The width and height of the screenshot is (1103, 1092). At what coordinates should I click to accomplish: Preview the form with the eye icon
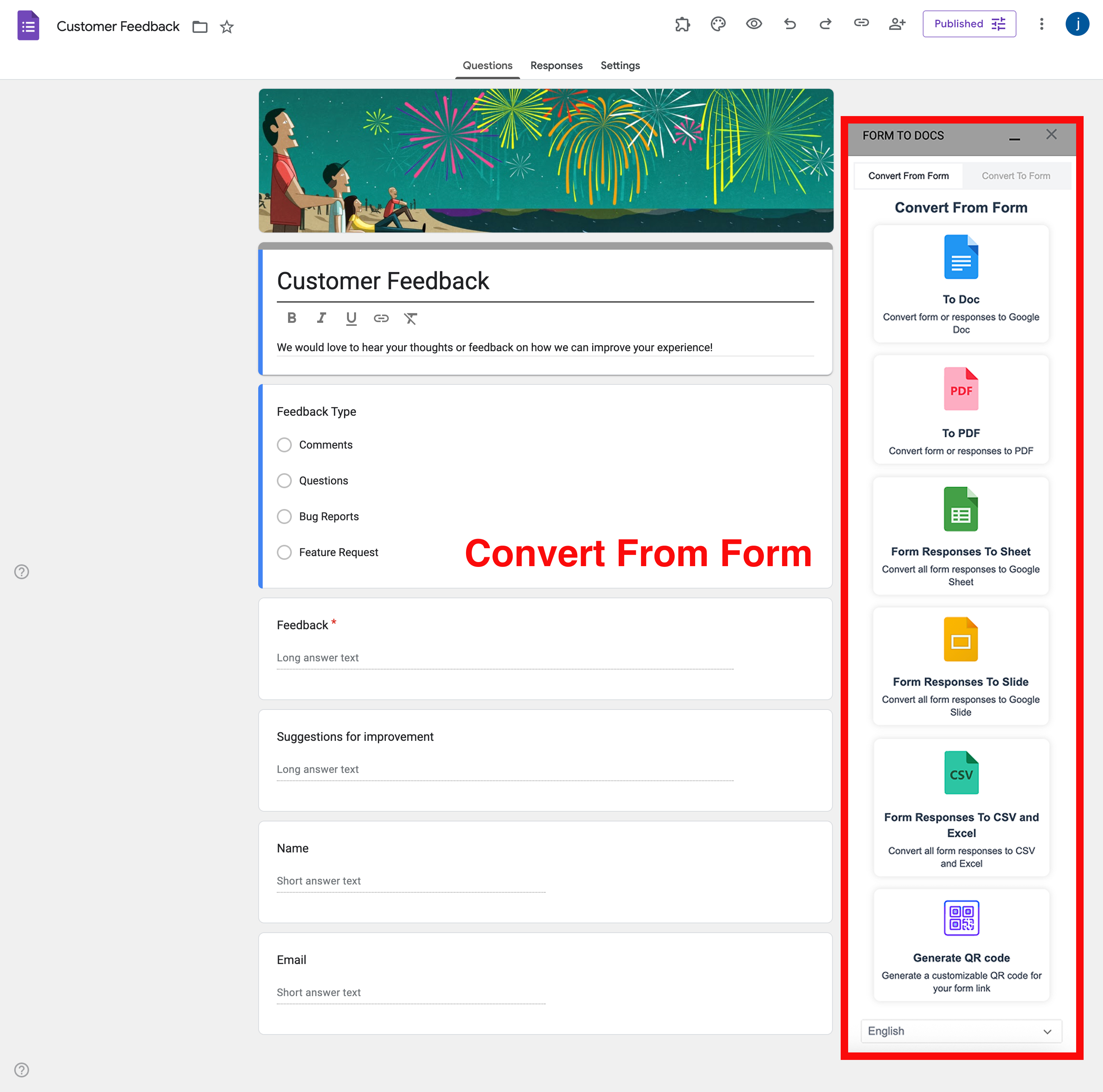click(754, 24)
